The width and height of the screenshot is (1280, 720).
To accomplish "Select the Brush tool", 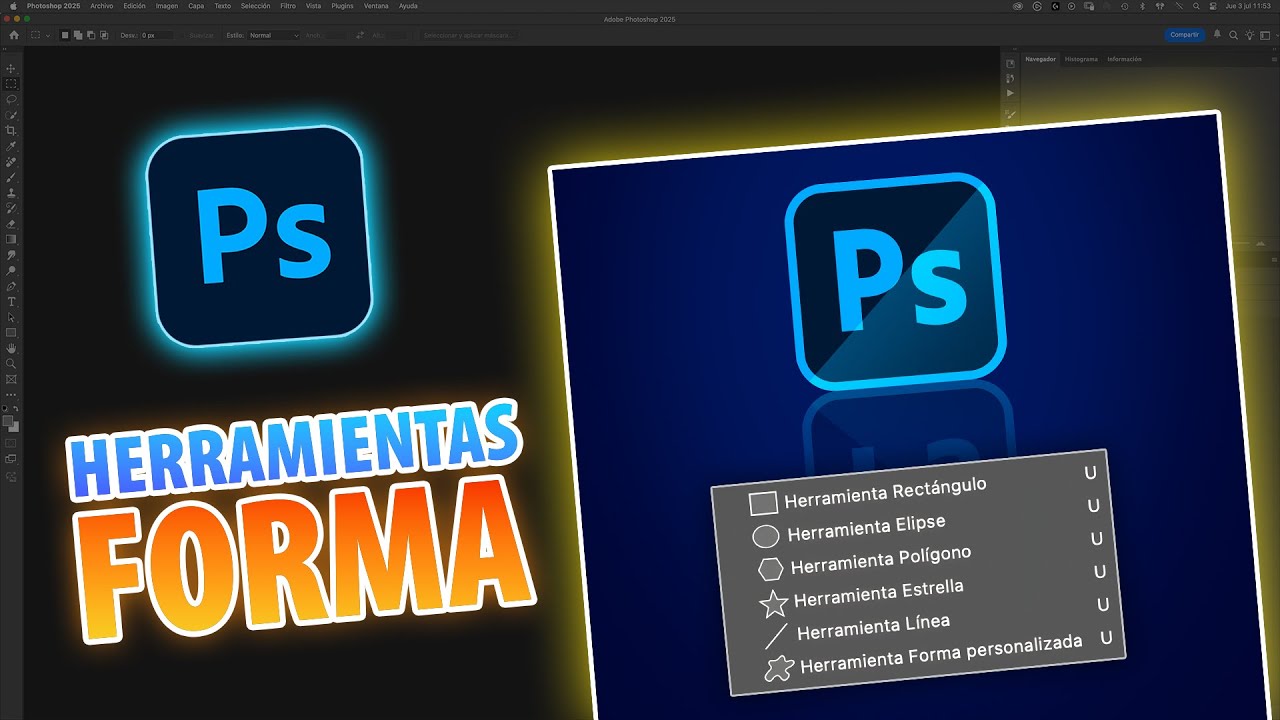I will click(x=11, y=177).
